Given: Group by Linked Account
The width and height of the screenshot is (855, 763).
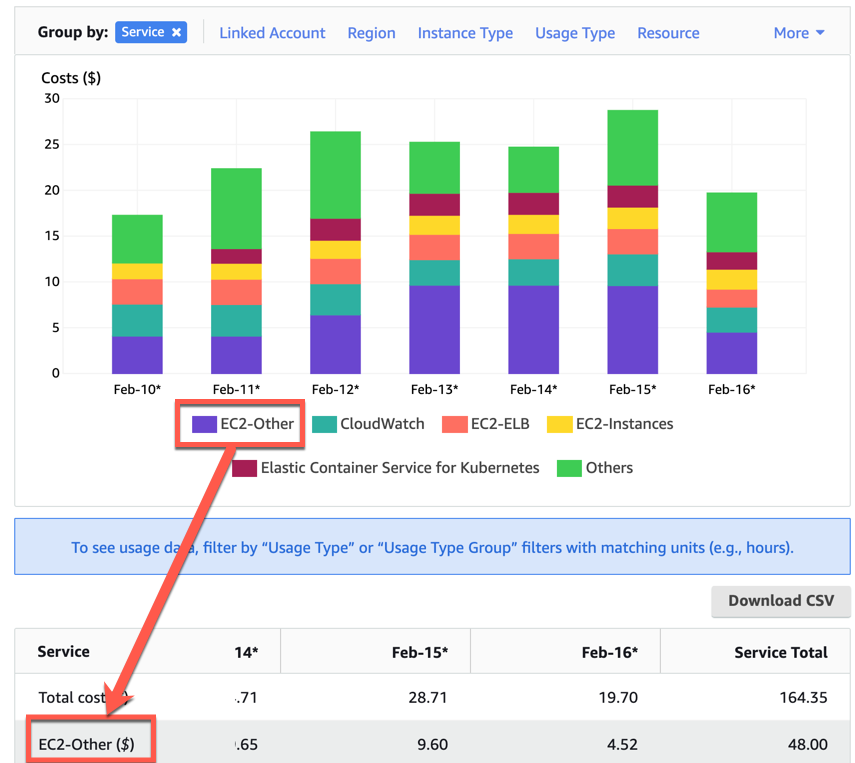Looking at the screenshot, I should pyautogui.click(x=272, y=33).
